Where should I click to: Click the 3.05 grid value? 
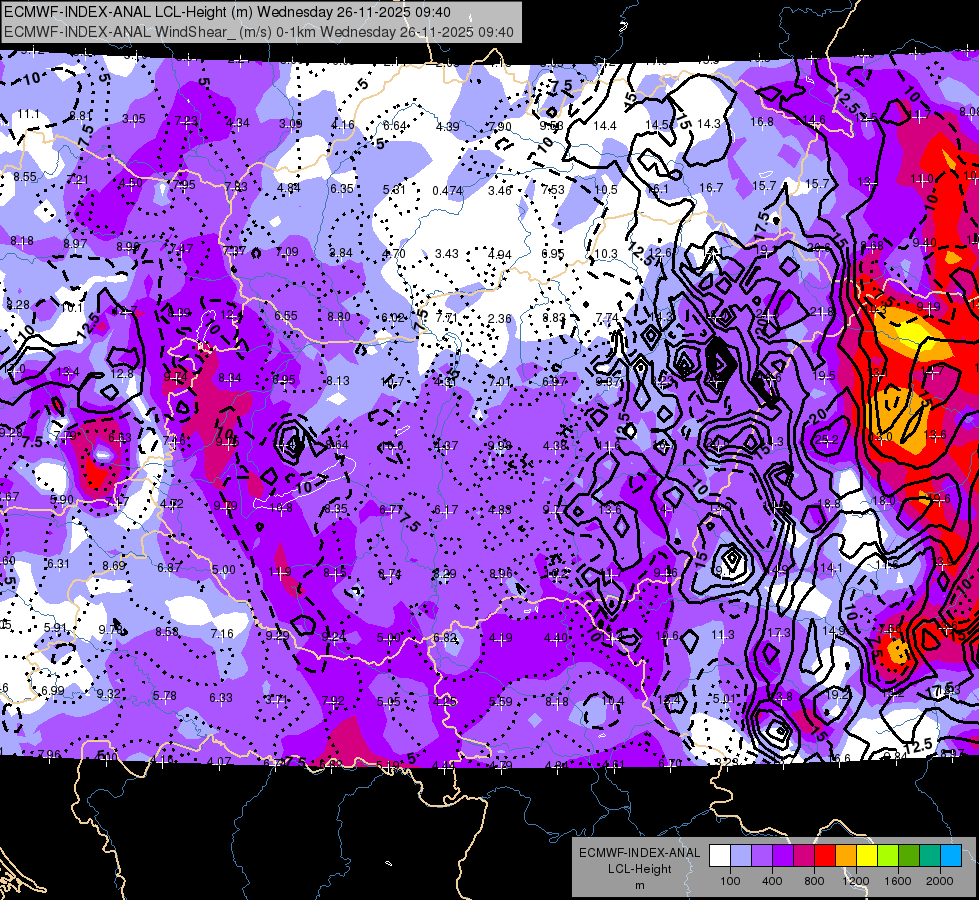[134, 119]
